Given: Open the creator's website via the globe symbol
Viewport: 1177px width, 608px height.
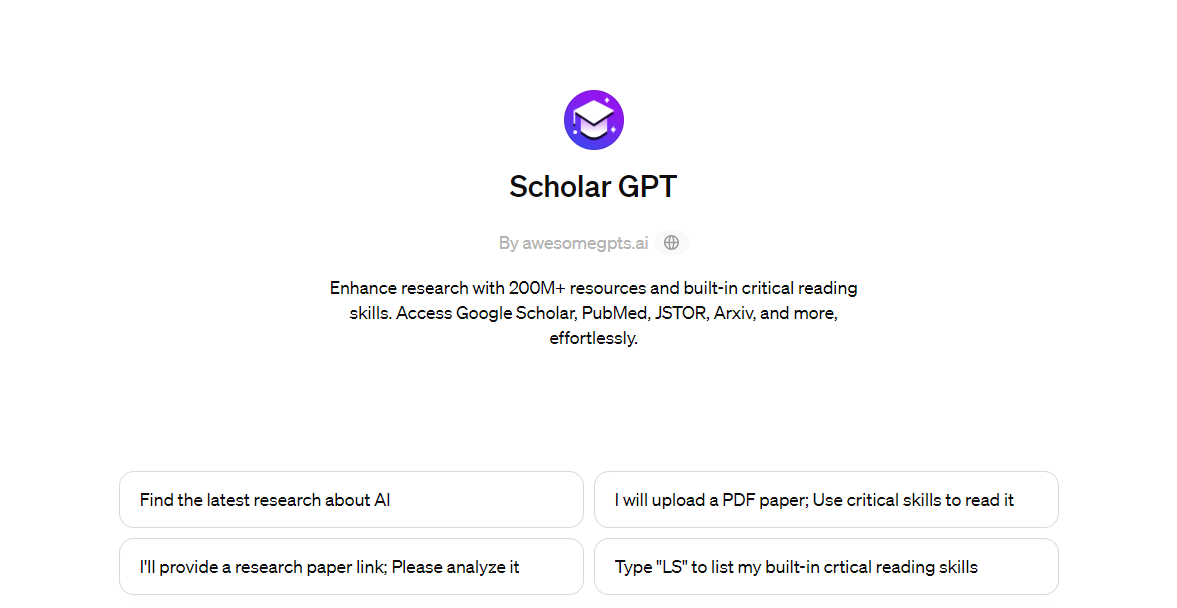Looking at the screenshot, I should pyautogui.click(x=671, y=242).
